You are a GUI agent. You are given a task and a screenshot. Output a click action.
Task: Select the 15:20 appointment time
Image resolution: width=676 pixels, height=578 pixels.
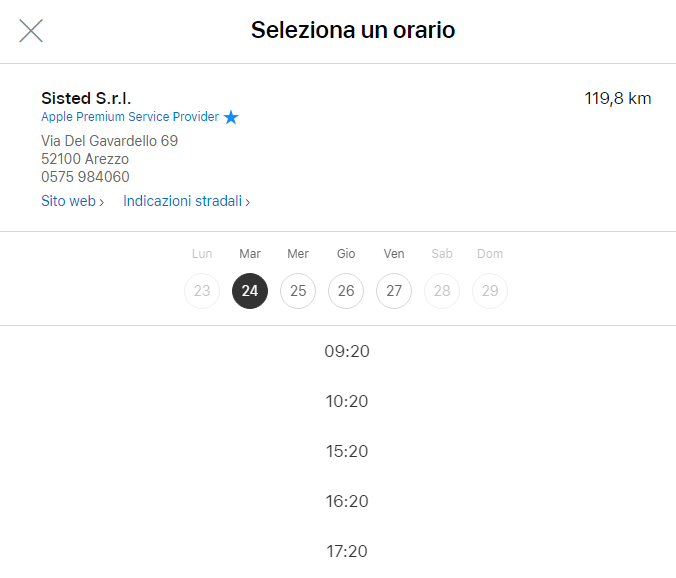[347, 452]
